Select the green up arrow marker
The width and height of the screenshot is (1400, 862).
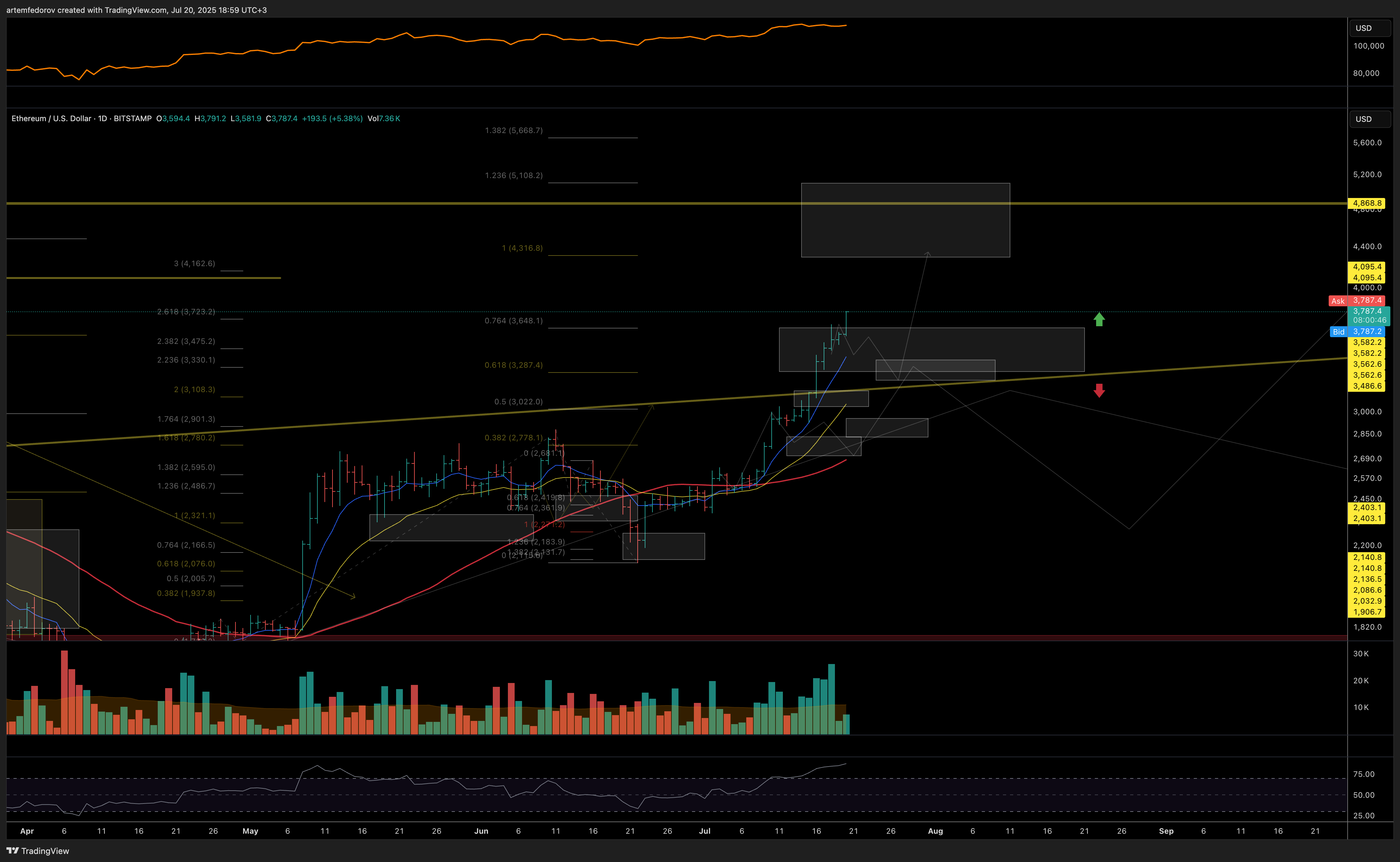point(1099,319)
